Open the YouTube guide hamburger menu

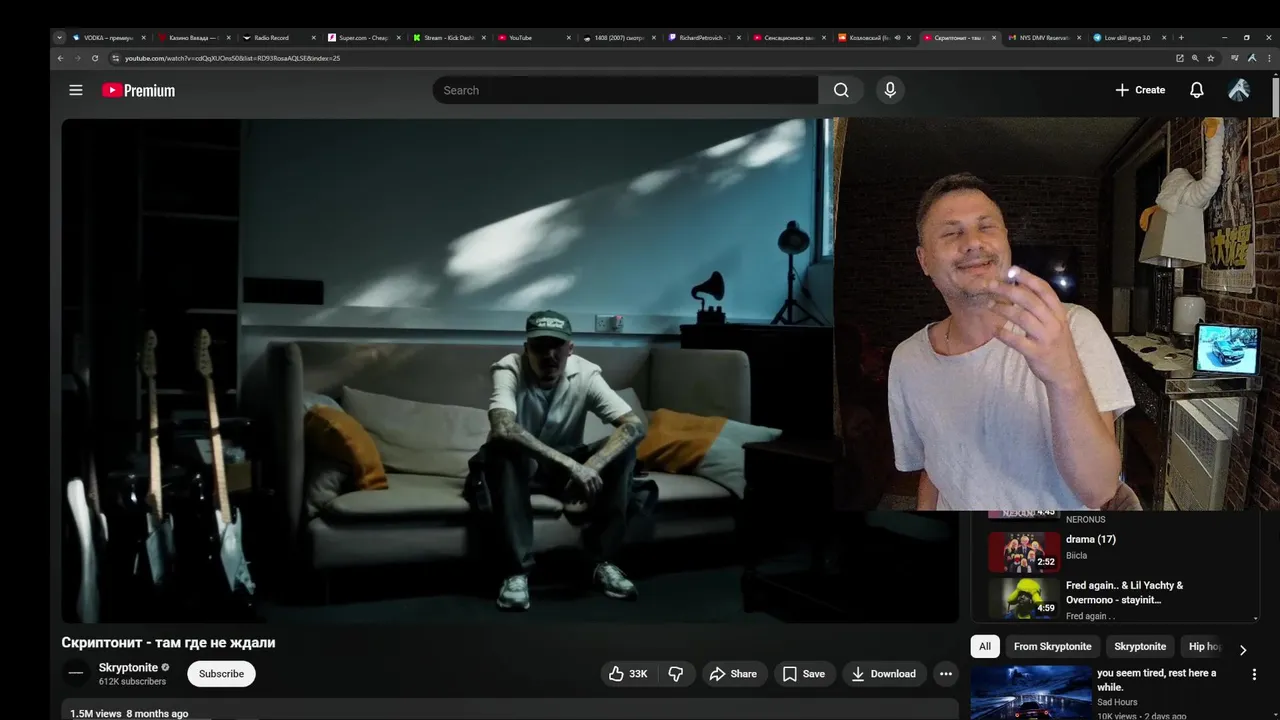[76, 90]
